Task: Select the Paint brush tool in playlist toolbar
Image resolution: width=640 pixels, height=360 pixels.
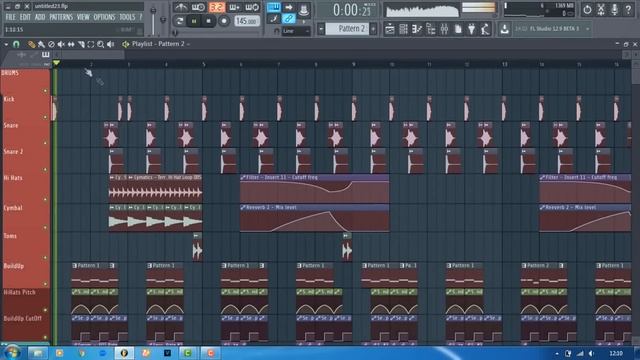Action: [41, 44]
